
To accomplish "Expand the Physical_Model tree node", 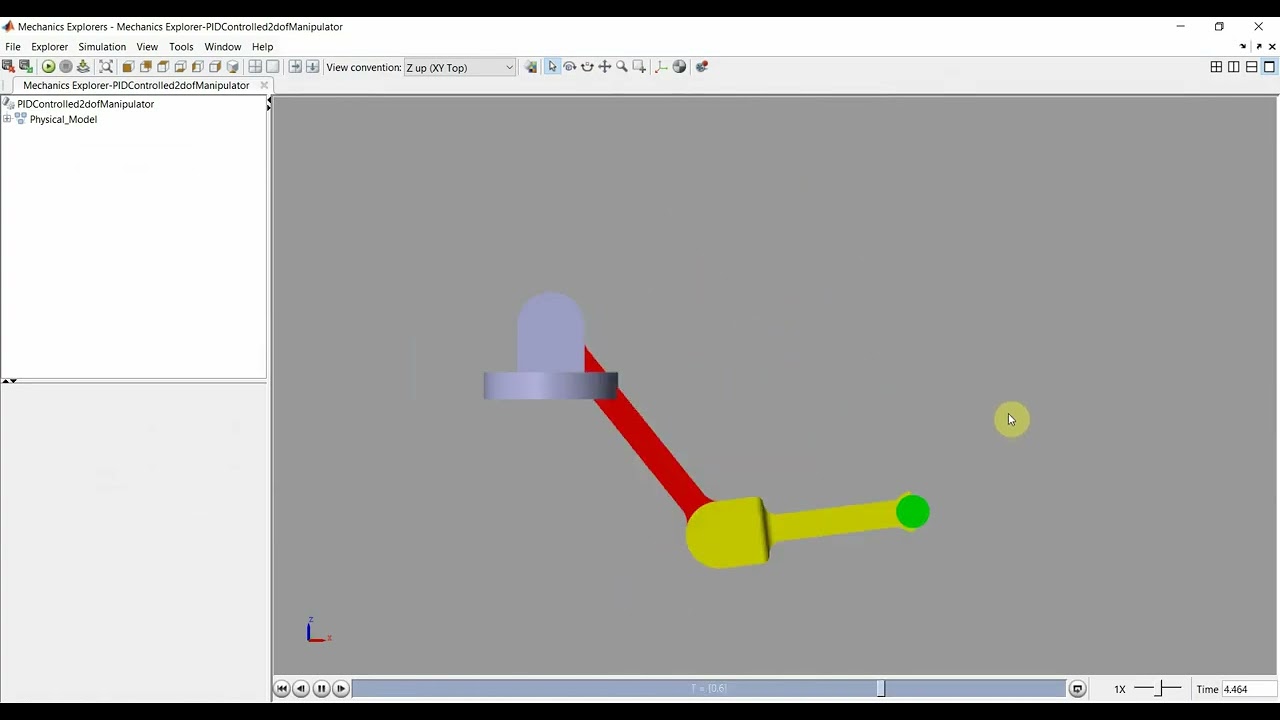I will pyautogui.click(x=7, y=119).
